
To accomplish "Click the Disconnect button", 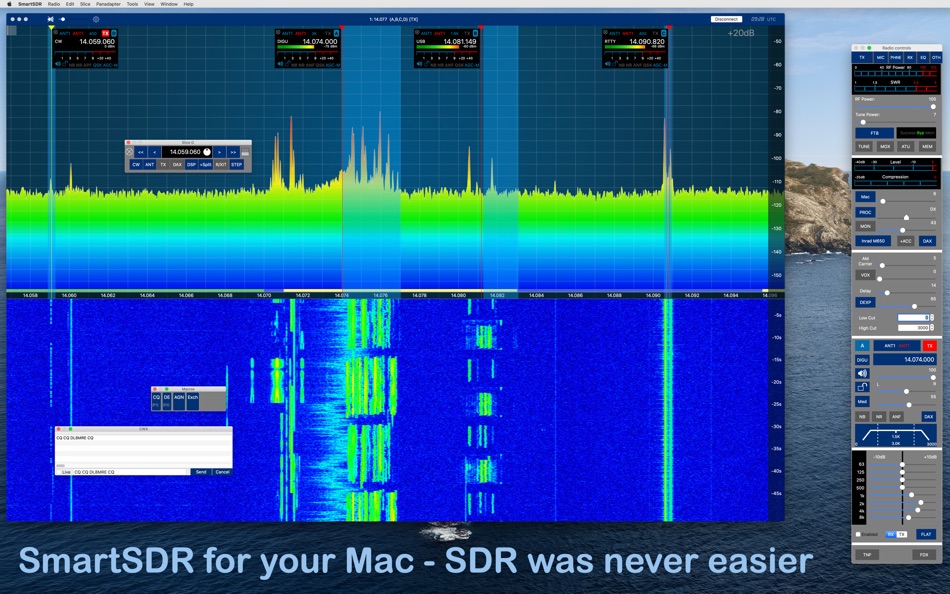I will point(726,19).
